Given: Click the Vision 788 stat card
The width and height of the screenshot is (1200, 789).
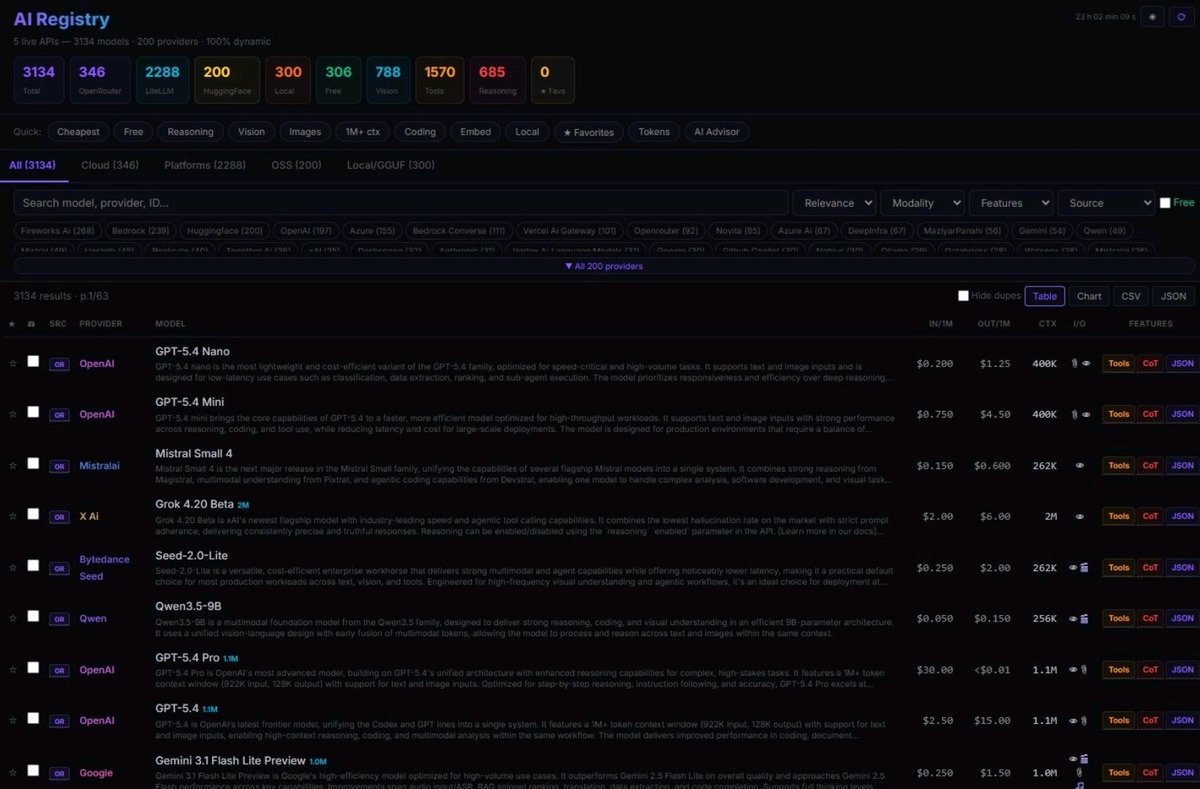Looking at the screenshot, I should pyautogui.click(x=387, y=80).
